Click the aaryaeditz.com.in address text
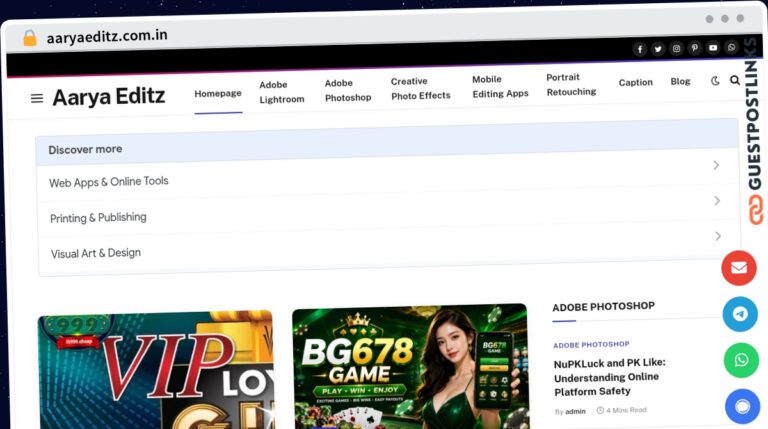Image resolution: width=768 pixels, height=429 pixels. point(107,36)
